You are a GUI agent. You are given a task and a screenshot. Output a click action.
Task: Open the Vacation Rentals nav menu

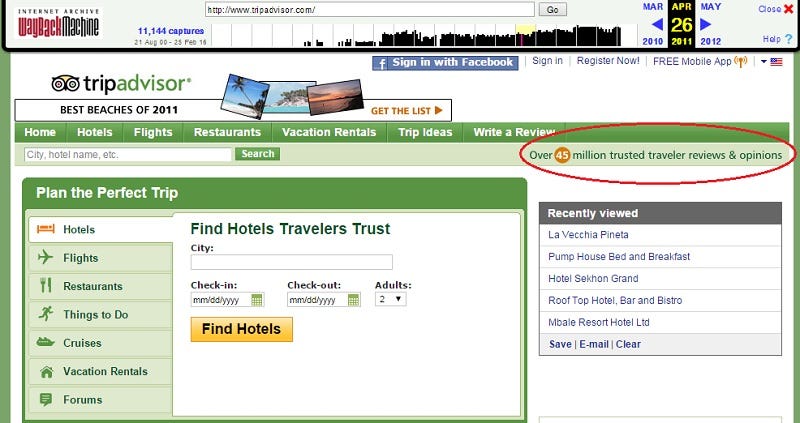tap(329, 132)
